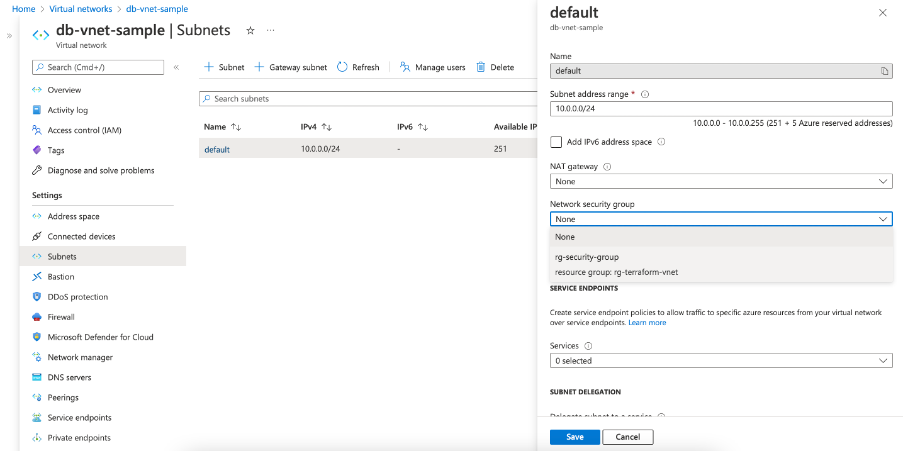
Task: Sort the table by IPv6 column
Action: (x=413, y=127)
